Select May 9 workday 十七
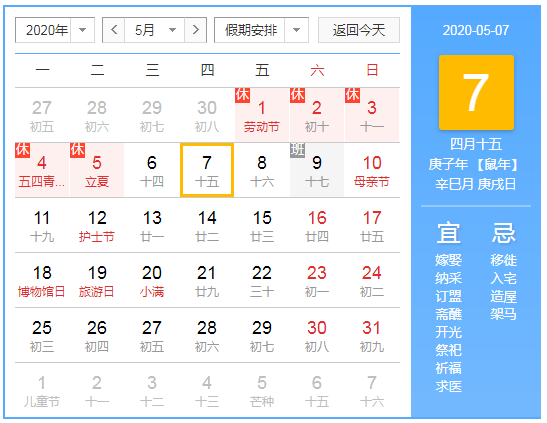 tap(317, 170)
